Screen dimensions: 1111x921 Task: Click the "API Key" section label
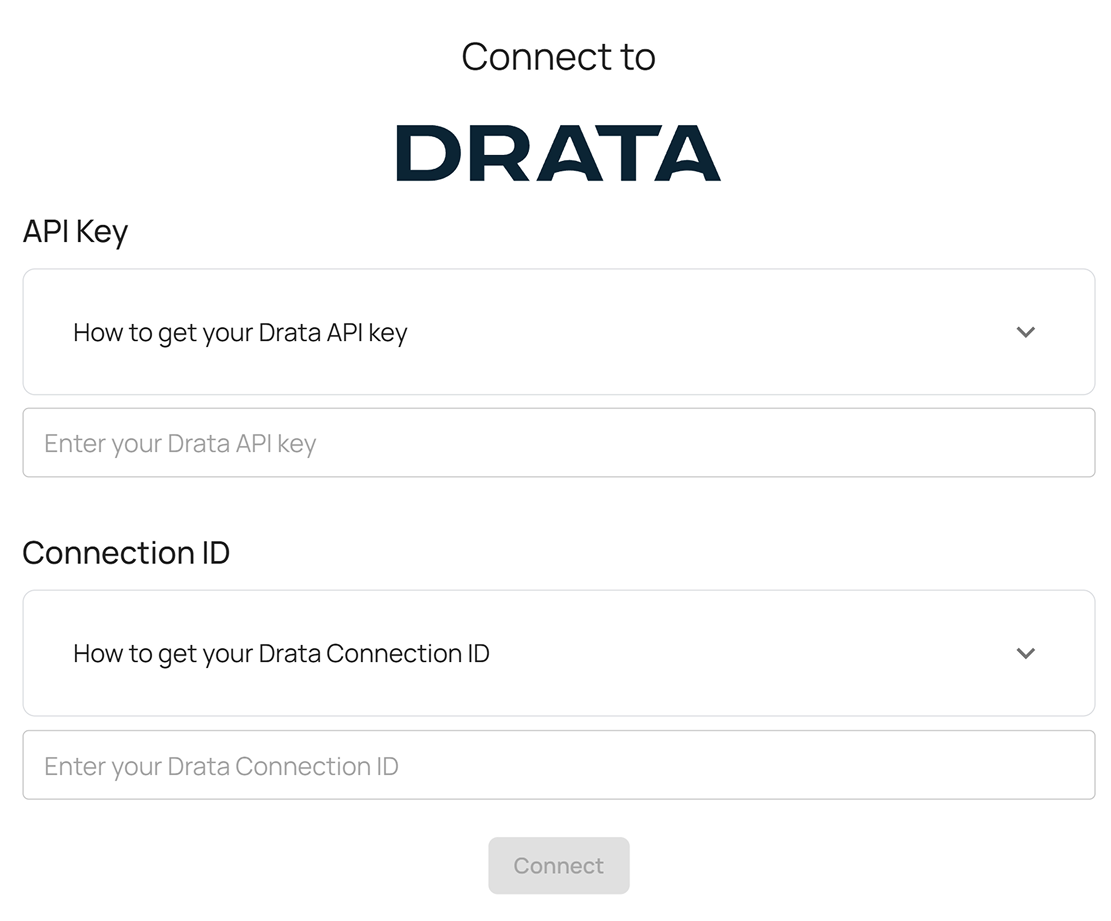tap(75, 232)
